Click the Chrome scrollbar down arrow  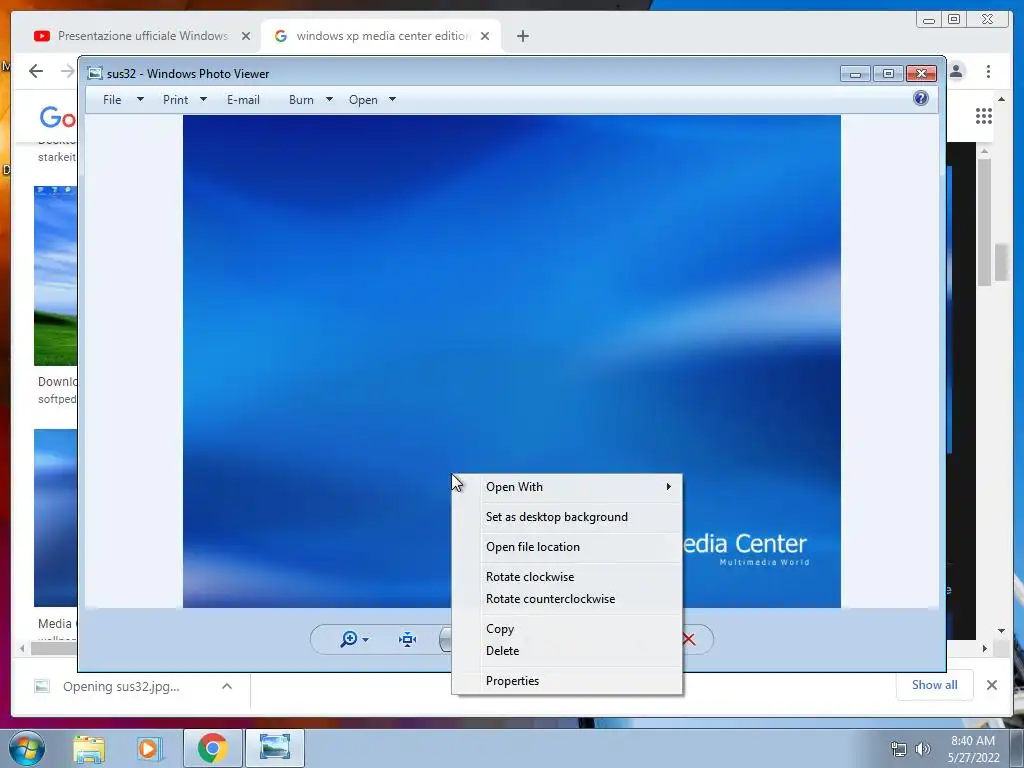(x=1001, y=631)
